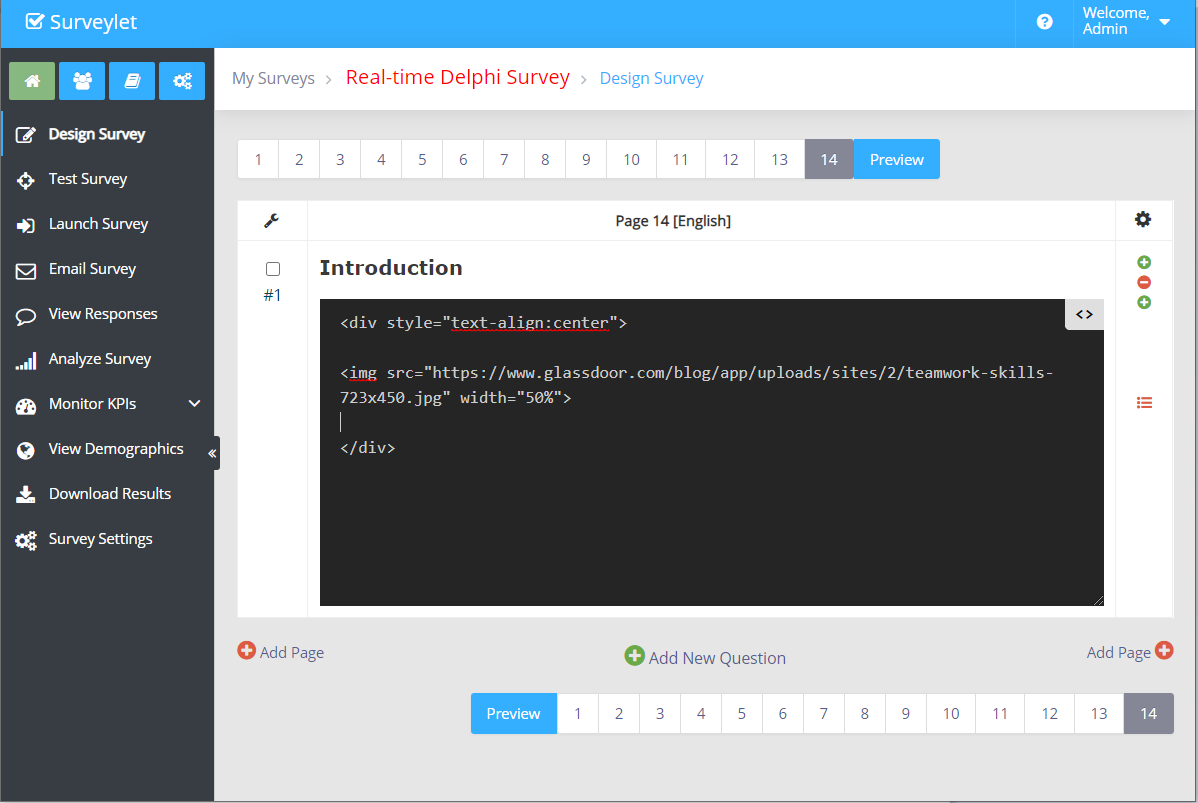Go to page 8 in bottom pagination
The width and height of the screenshot is (1198, 803).
[864, 714]
